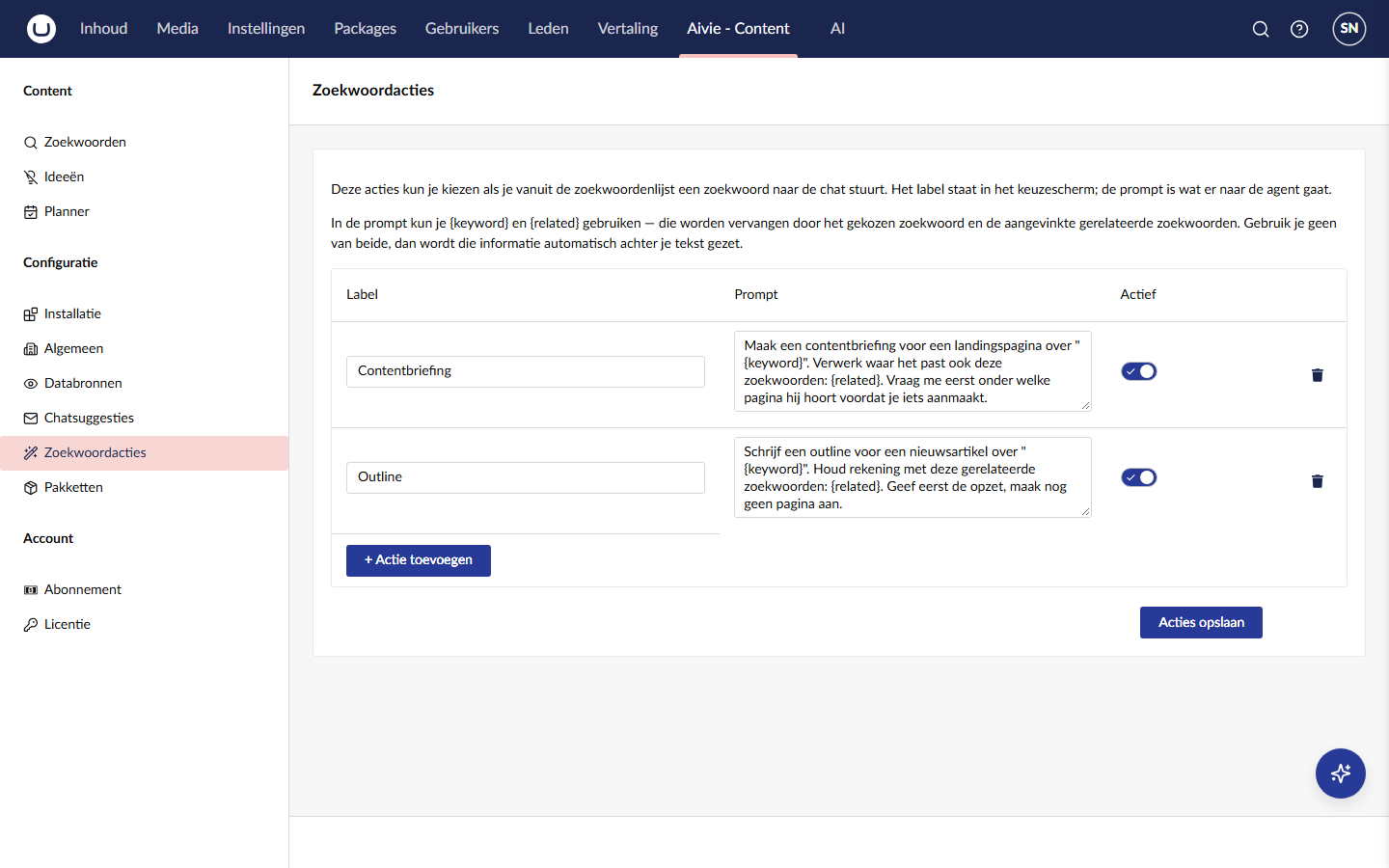Click the Prompt column header

[x=756, y=295]
